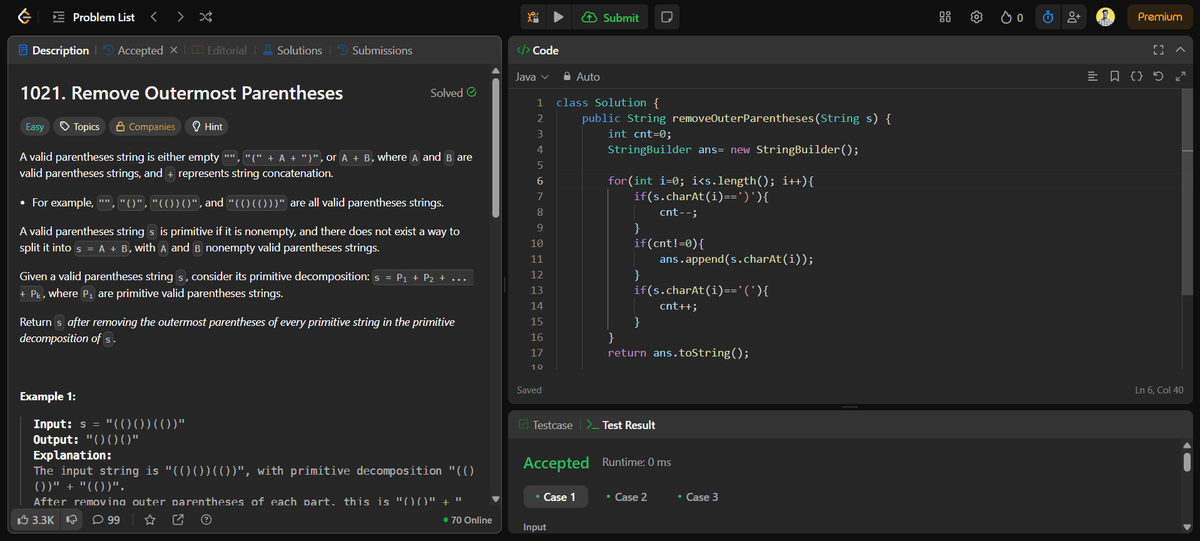Submit the solution
Screen dimensions: 1200x541
point(610,17)
